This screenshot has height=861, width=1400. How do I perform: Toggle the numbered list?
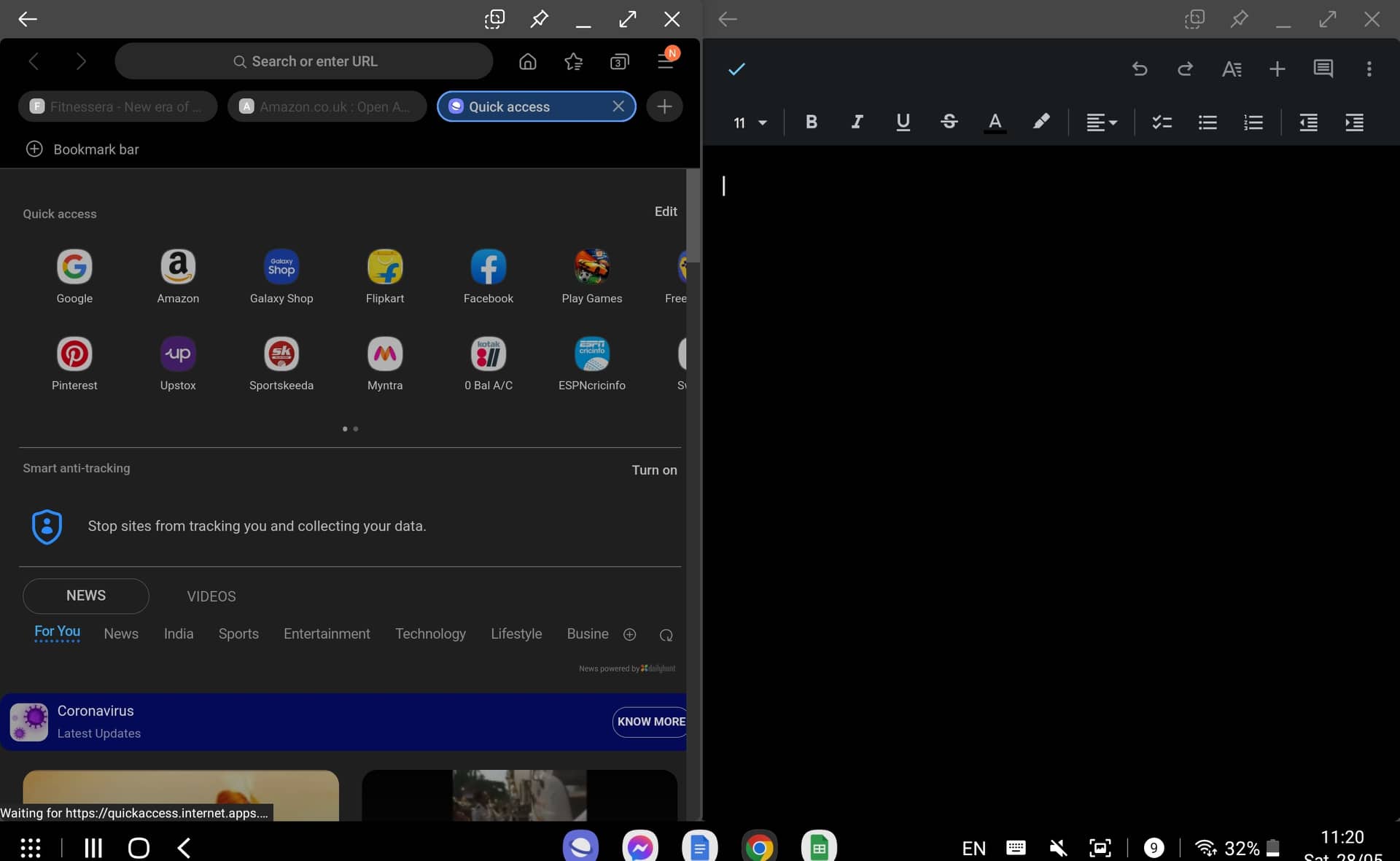pyautogui.click(x=1253, y=122)
